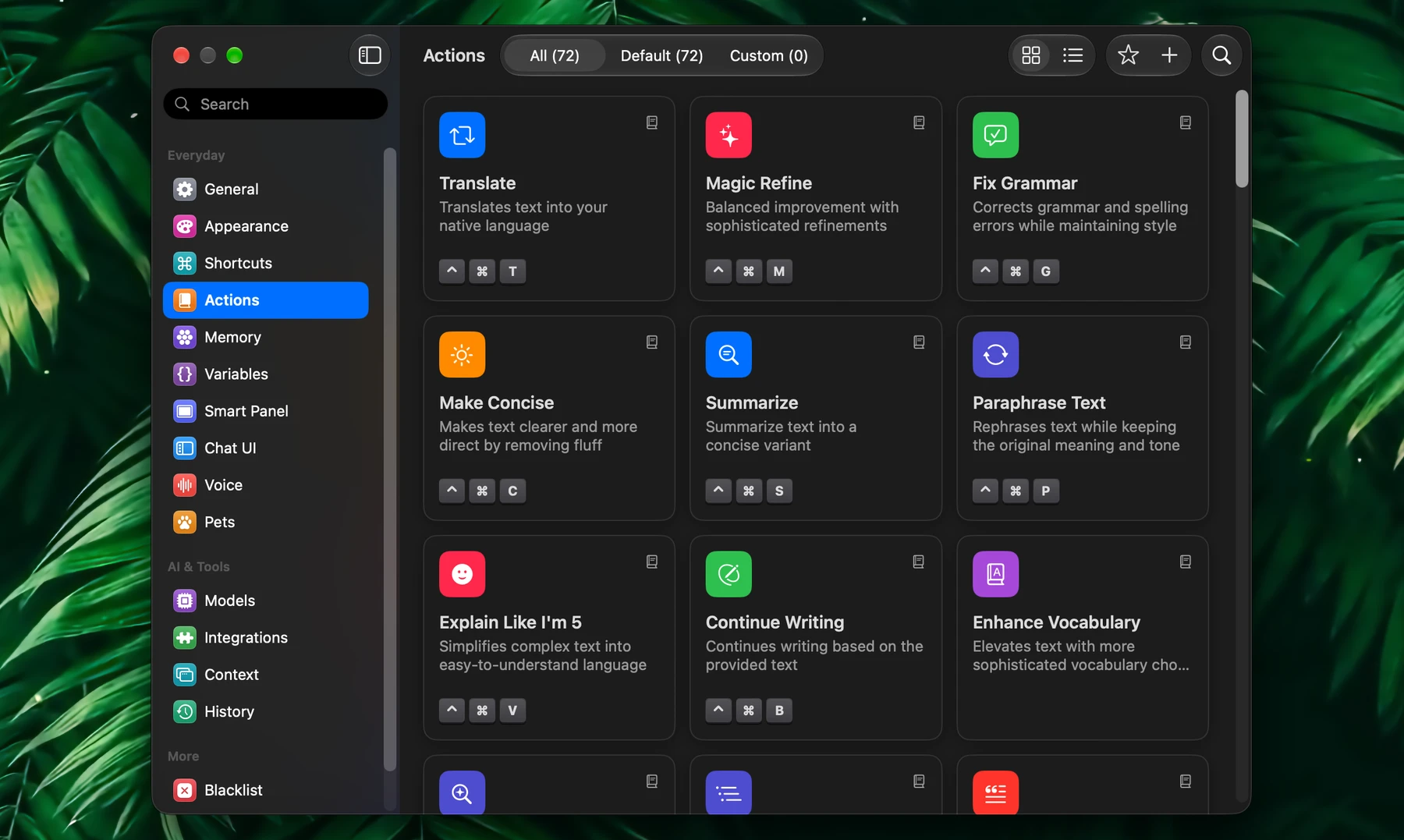Click the 'Enhance Vocabulary' card title

1056,622
